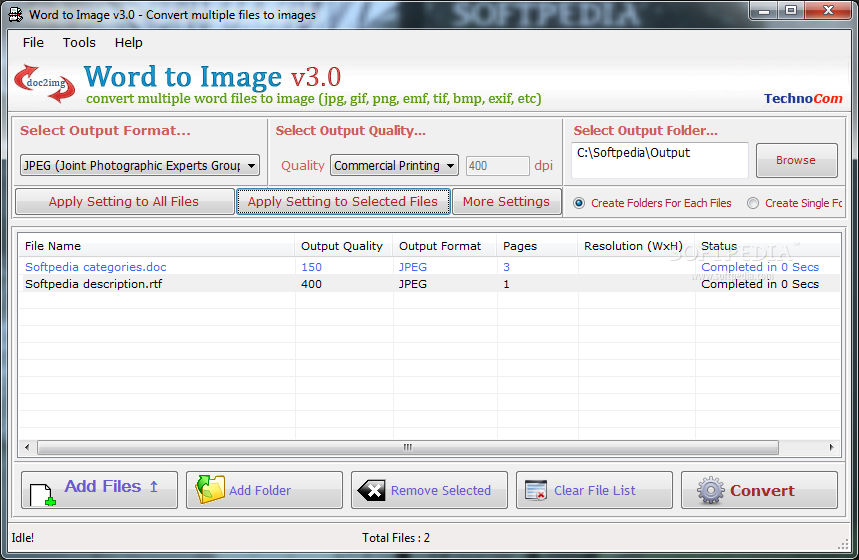
Task: Open the Commercial Printing quality dropdown
Action: (394, 165)
